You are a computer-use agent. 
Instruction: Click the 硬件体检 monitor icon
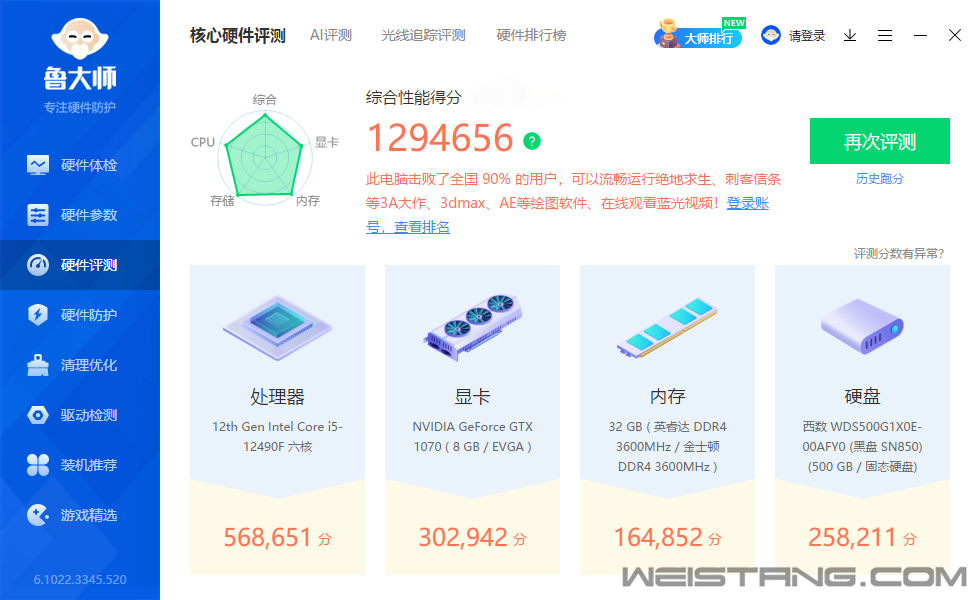[x=38, y=165]
